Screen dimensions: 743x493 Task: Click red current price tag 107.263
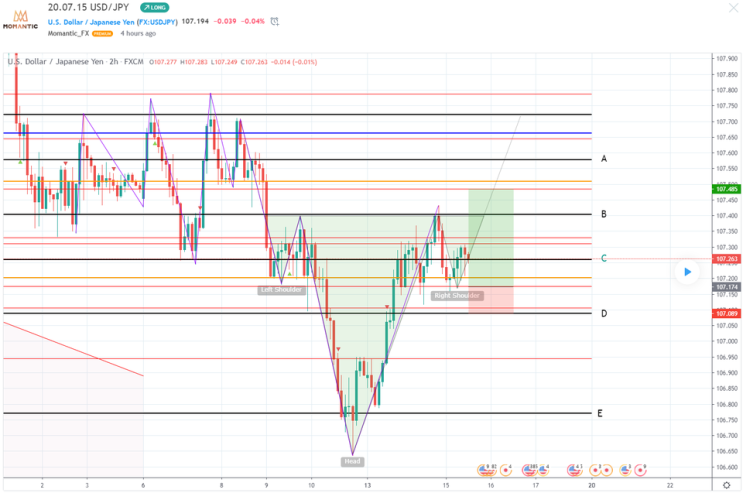click(x=726, y=259)
